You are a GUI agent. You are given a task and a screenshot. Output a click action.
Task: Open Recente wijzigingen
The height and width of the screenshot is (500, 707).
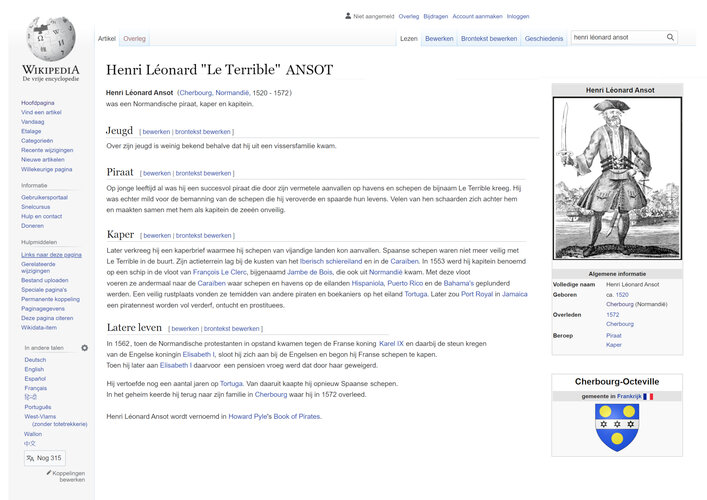(47, 150)
